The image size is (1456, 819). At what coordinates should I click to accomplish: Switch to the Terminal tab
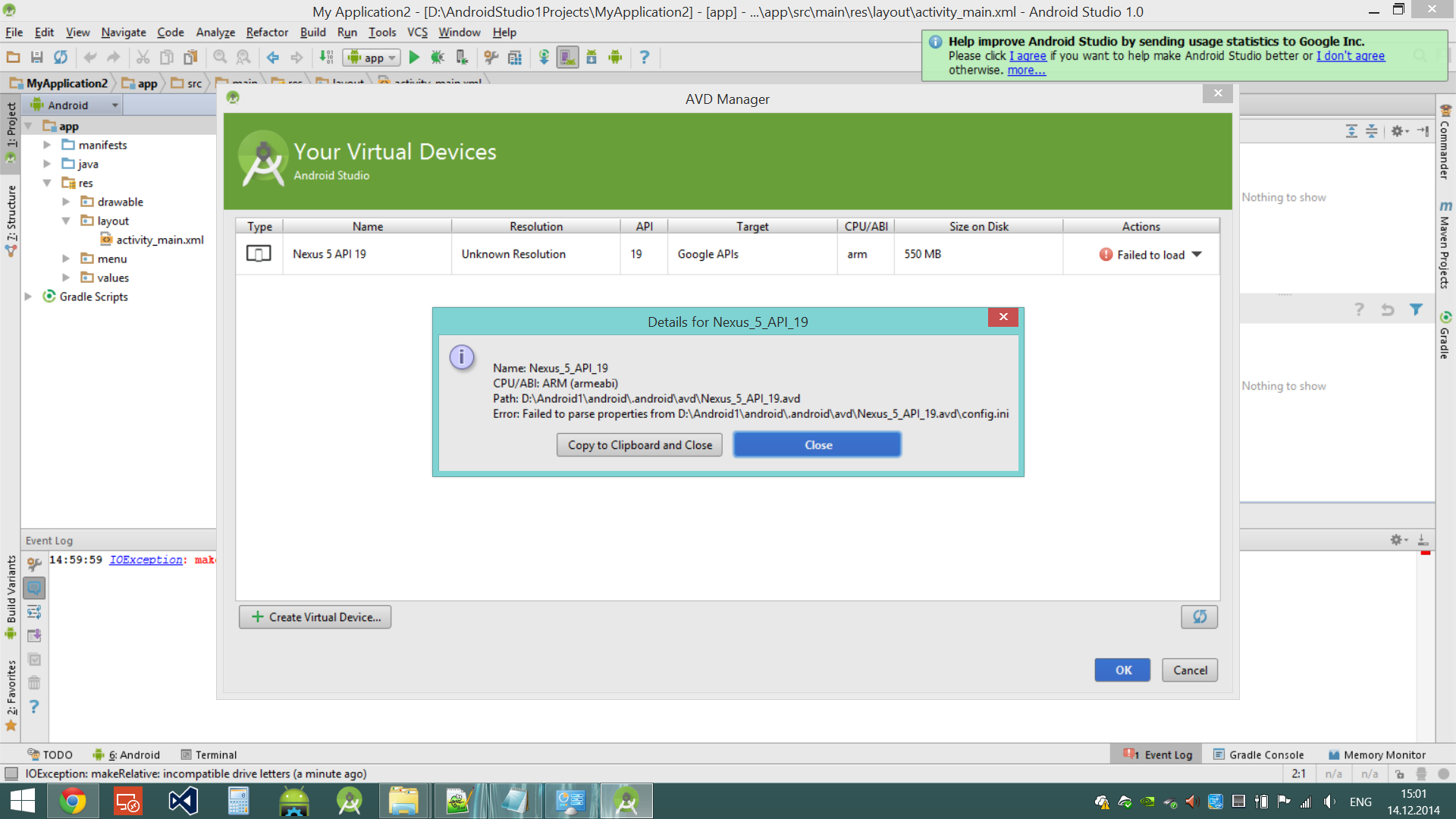click(209, 755)
